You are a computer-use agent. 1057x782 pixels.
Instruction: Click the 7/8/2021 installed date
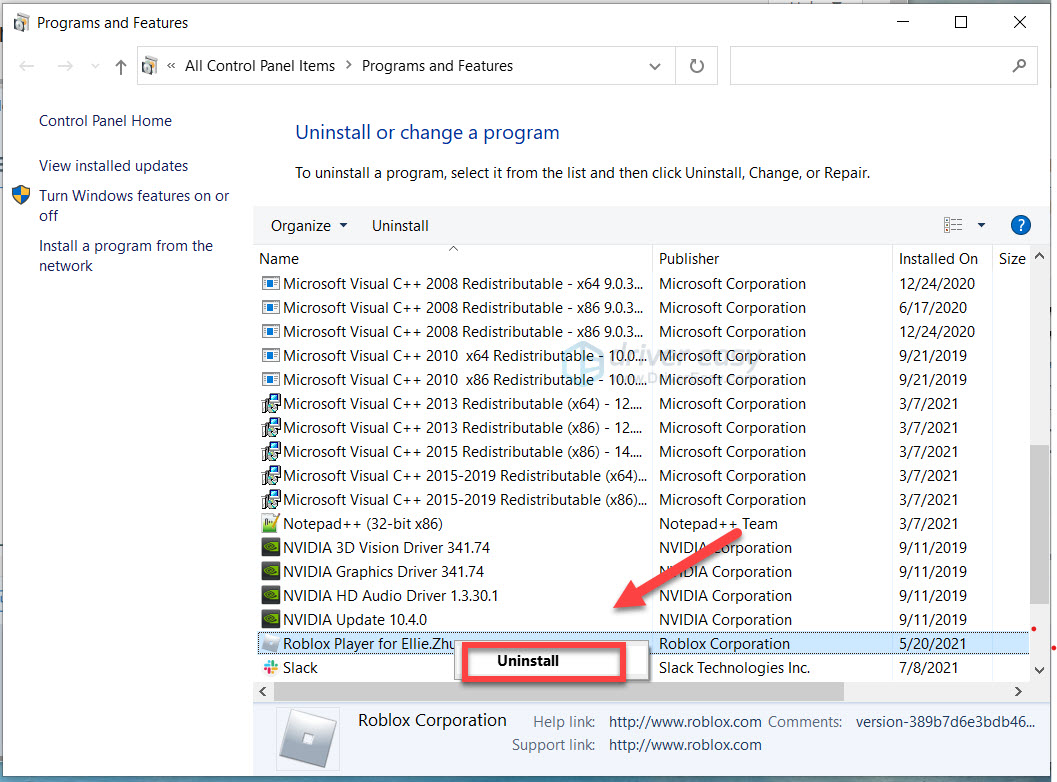click(928, 668)
